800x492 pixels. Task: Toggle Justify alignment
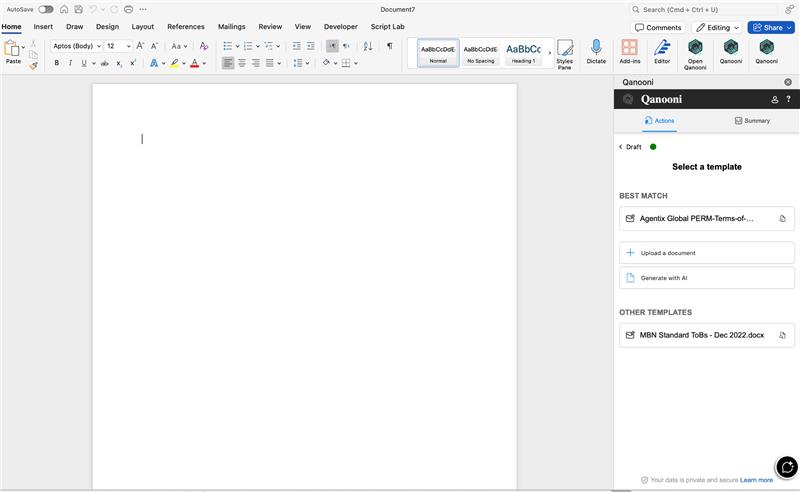(269, 63)
